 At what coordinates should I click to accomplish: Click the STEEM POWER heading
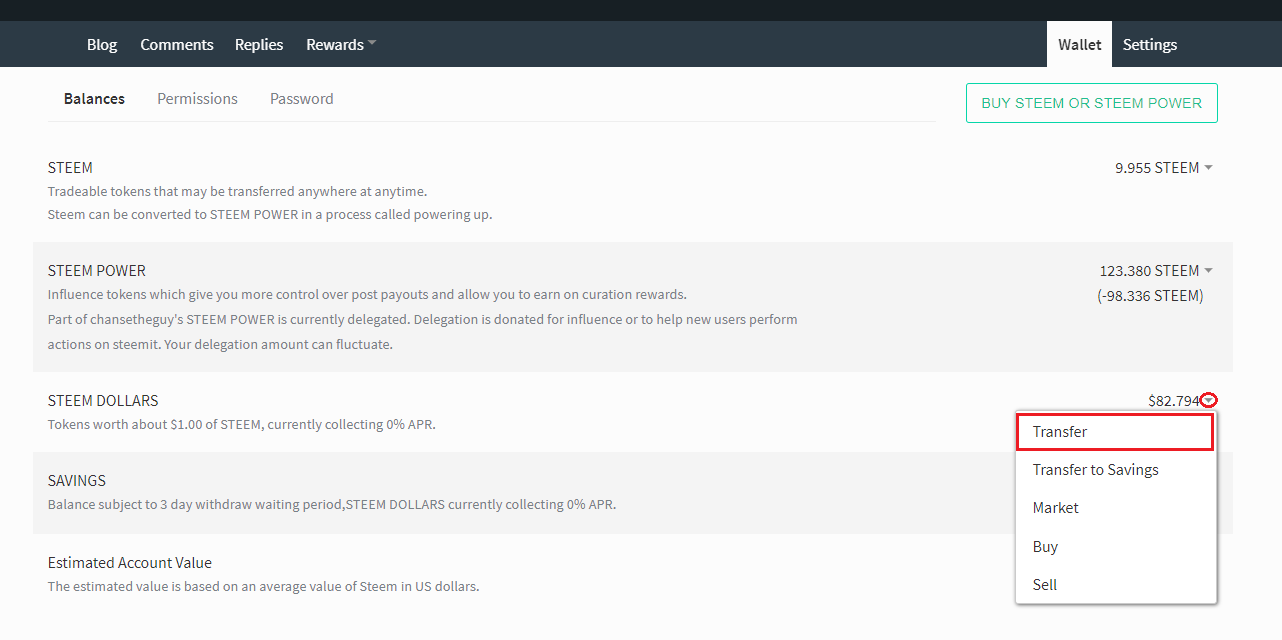(97, 270)
